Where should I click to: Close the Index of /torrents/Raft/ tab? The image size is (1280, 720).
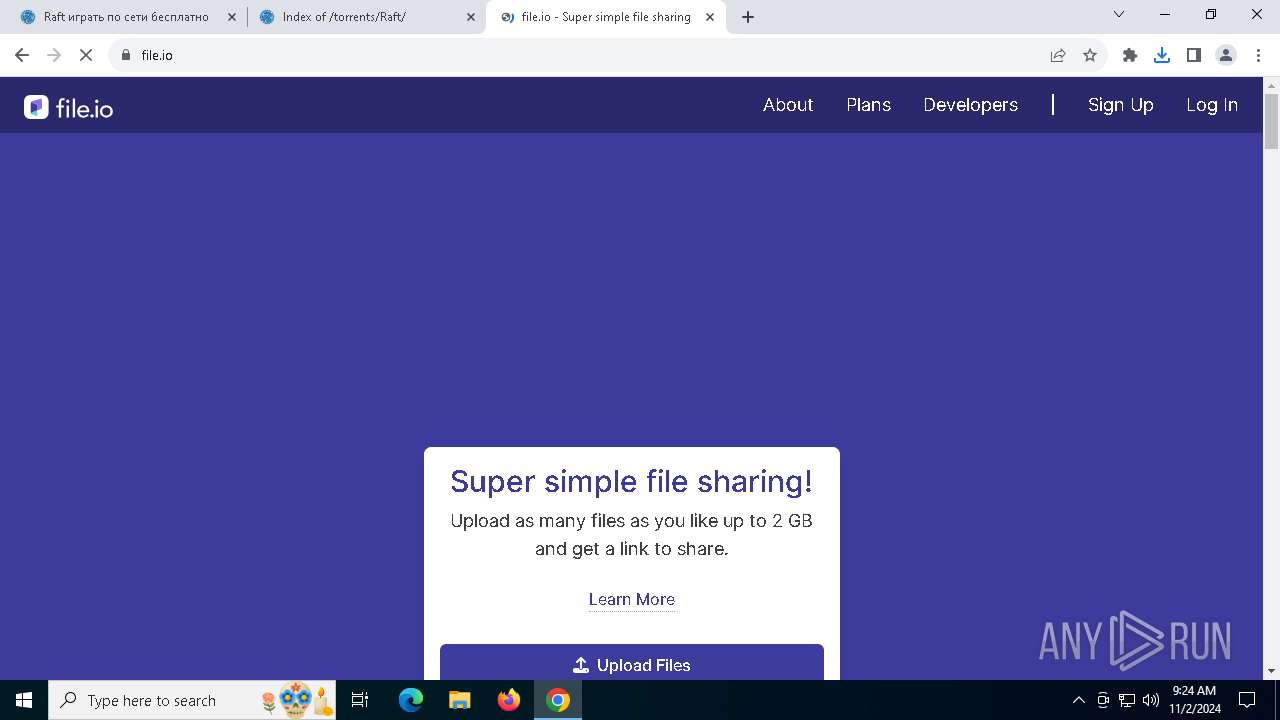(x=471, y=17)
